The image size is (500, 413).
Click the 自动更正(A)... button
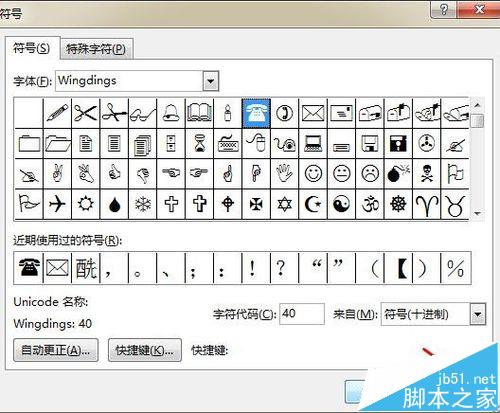coord(56,350)
